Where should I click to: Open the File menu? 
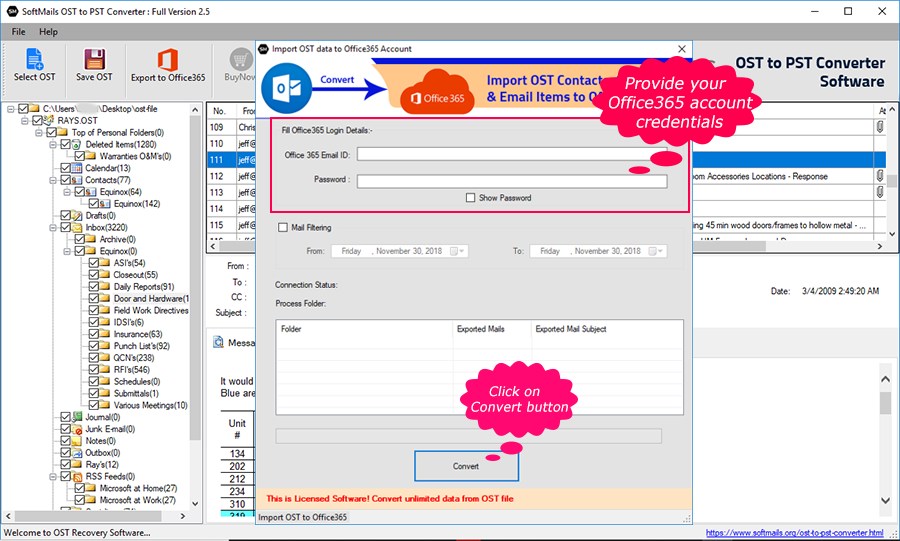pyautogui.click(x=18, y=32)
